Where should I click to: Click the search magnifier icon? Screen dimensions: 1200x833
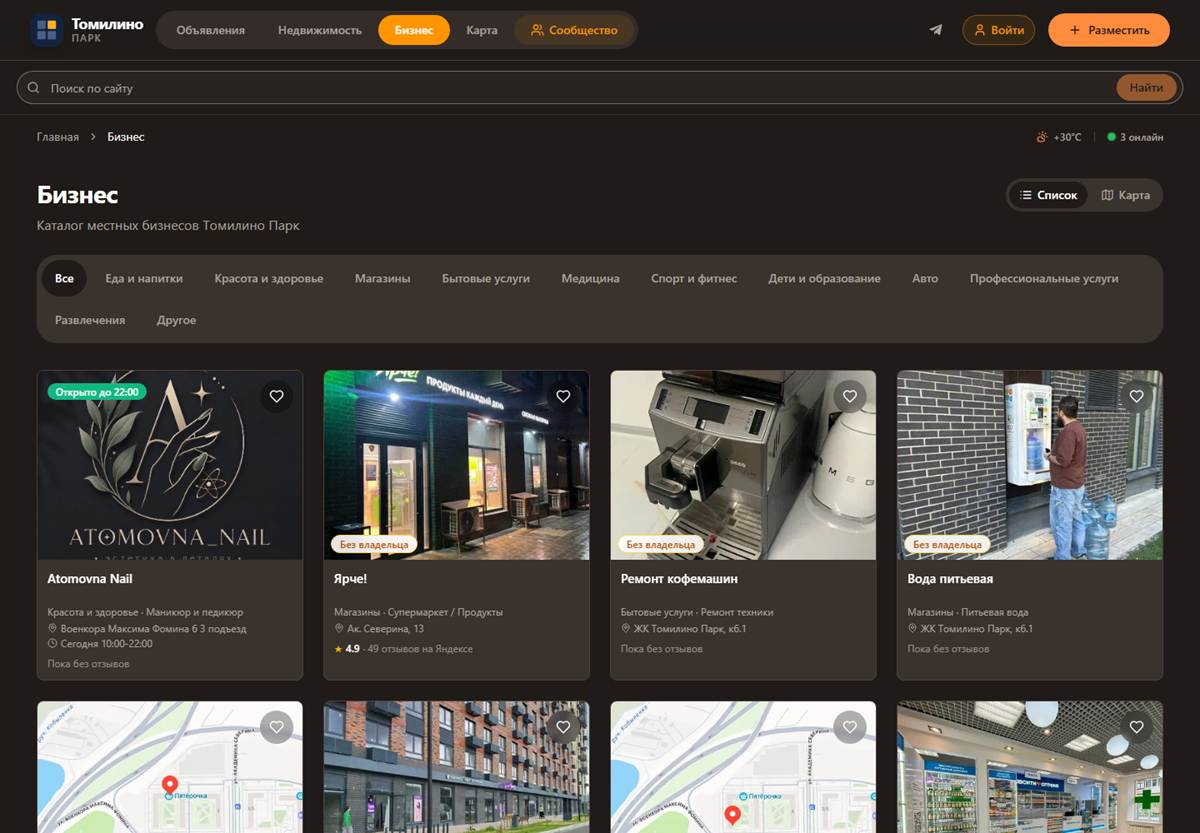click(x=34, y=88)
